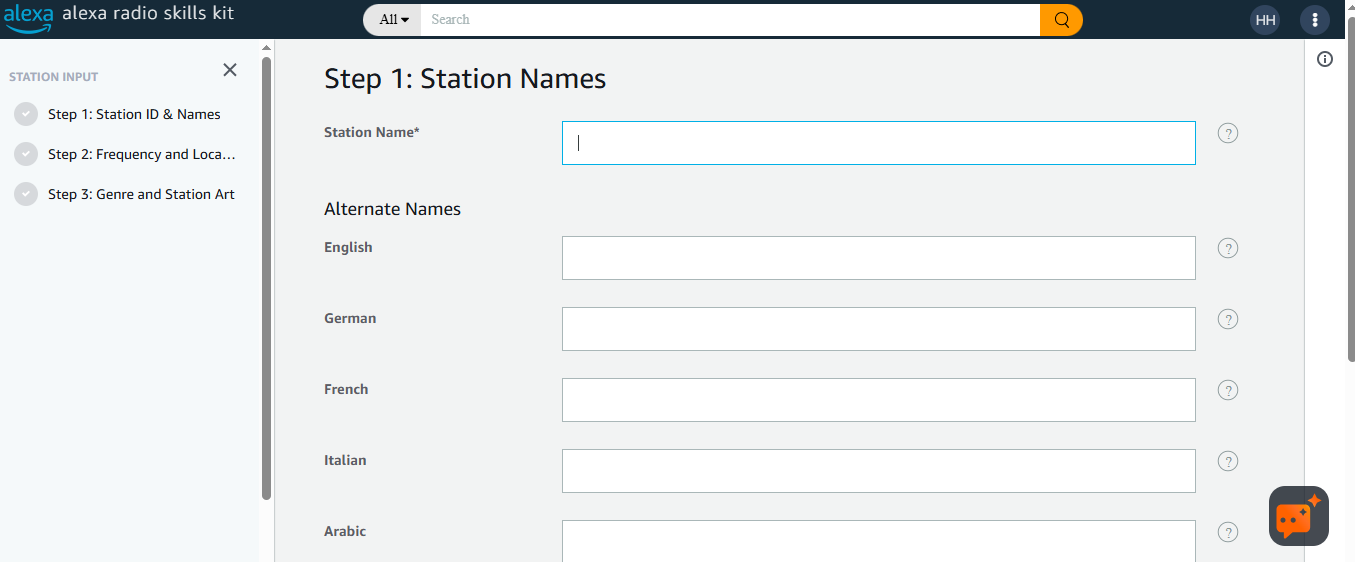The width and height of the screenshot is (1355, 562).
Task: Click the info icon in right rail
Action: [1325, 59]
